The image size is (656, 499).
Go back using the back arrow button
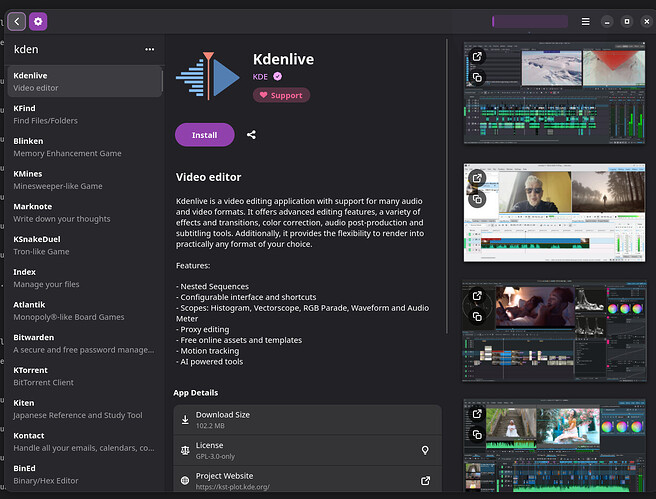click(17, 21)
